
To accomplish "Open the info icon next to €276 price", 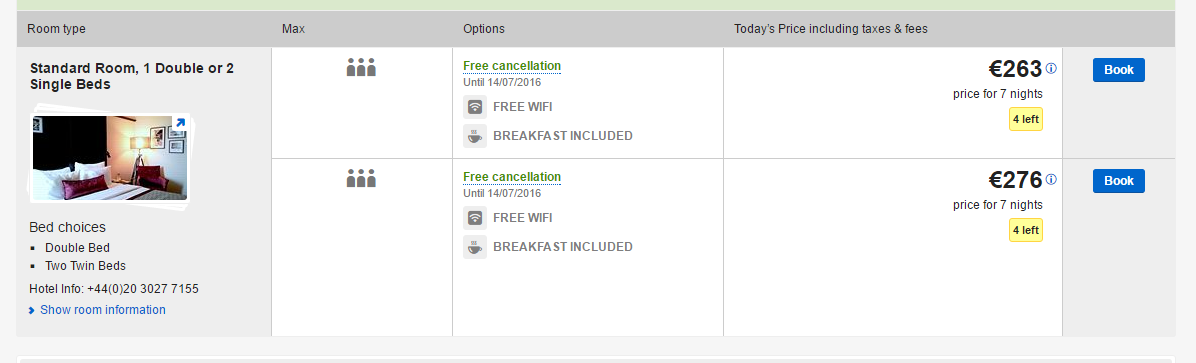I will pos(1051,180).
